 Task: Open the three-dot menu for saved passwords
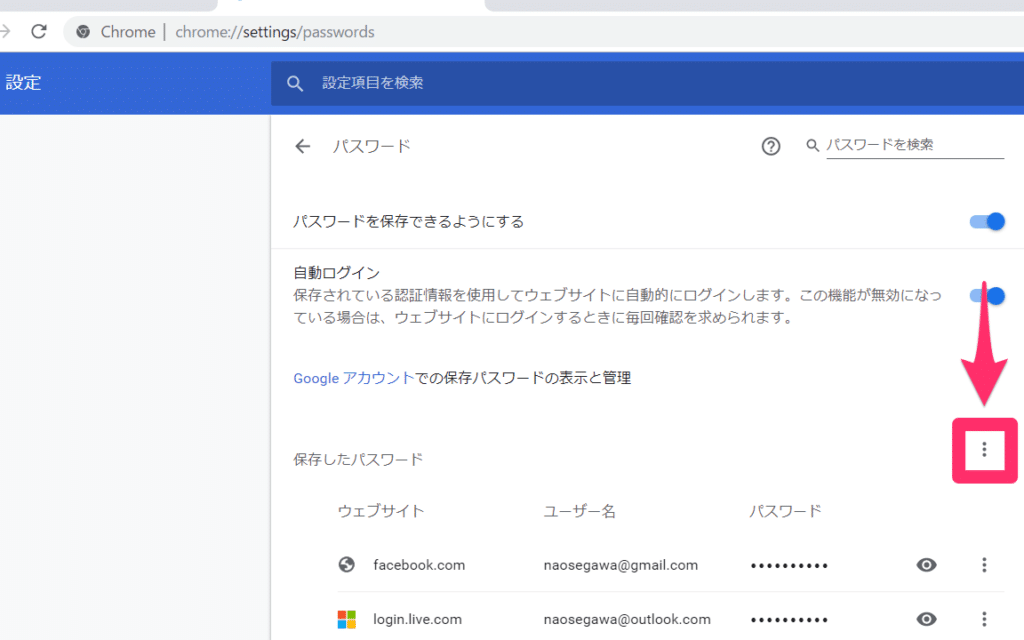(x=984, y=450)
